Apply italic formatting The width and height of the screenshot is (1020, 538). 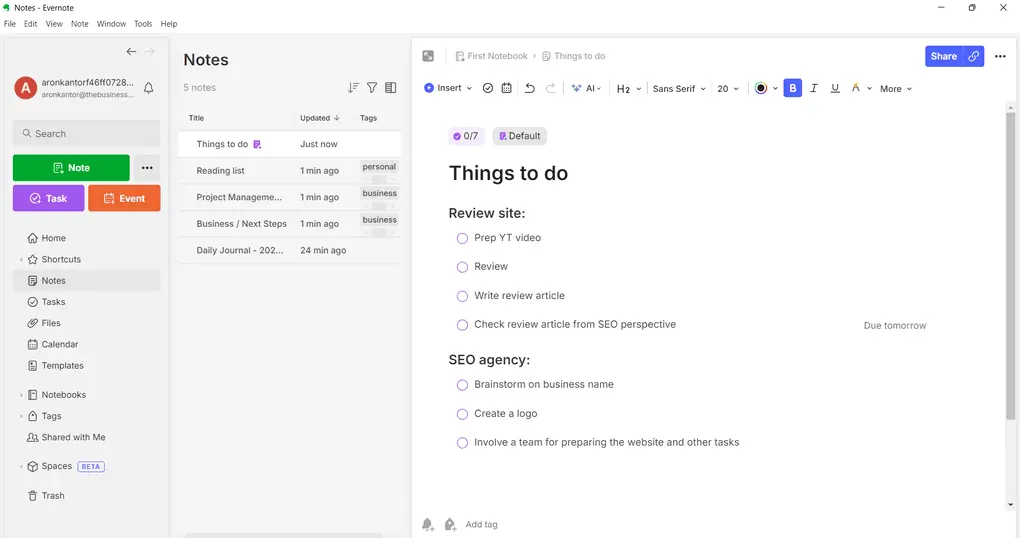pyautogui.click(x=814, y=88)
